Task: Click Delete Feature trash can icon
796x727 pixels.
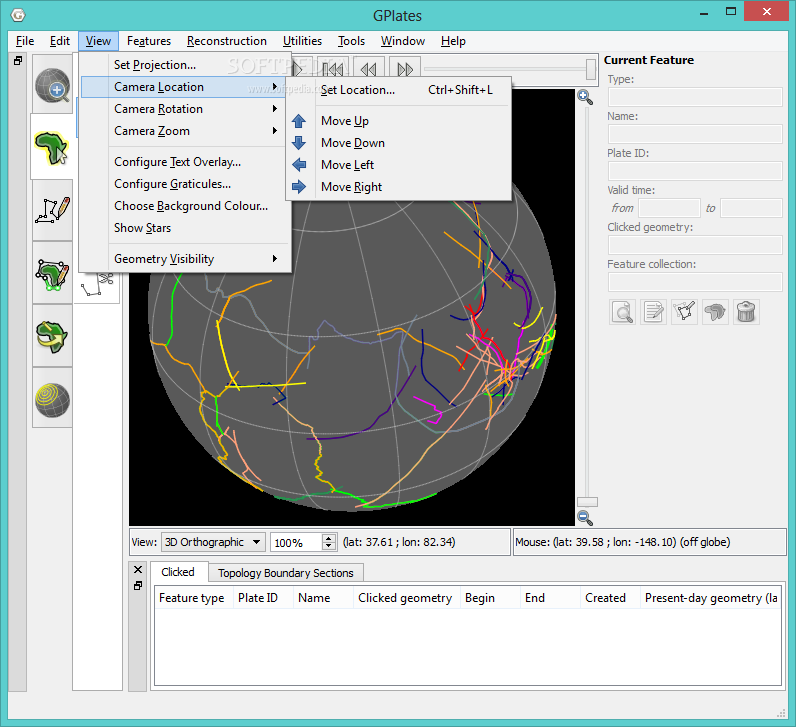Action: pos(746,312)
